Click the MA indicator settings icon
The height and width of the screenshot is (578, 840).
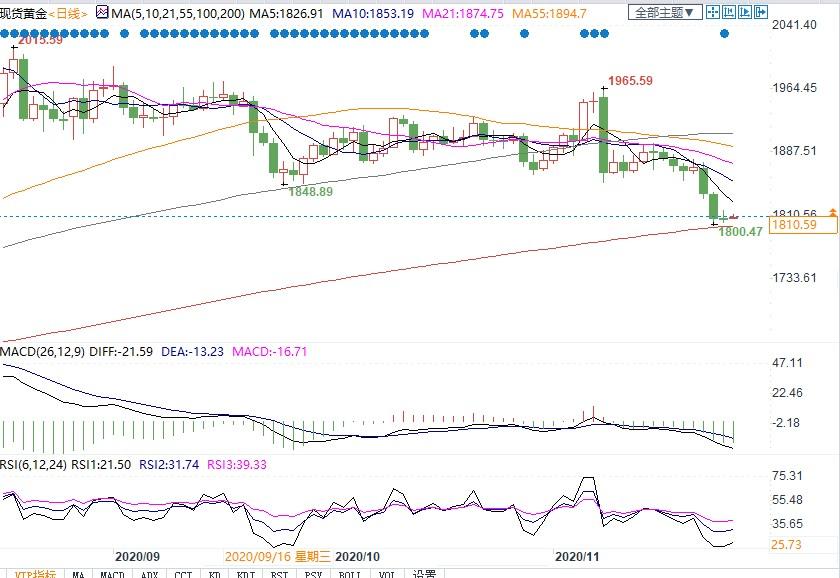[101, 13]
